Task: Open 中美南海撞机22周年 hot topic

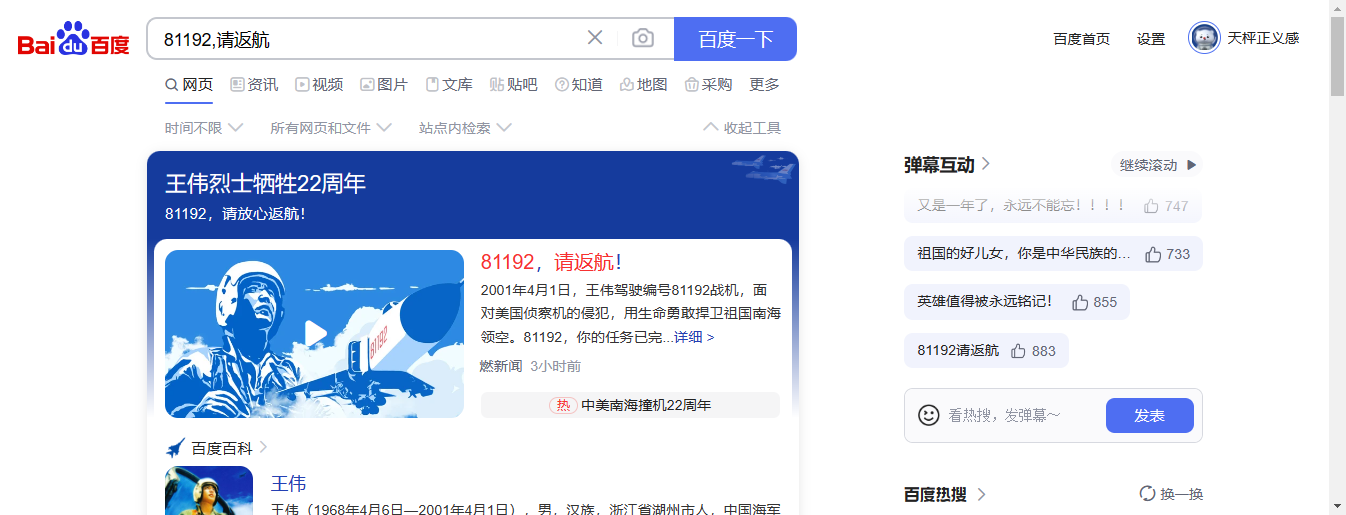Action: pos(646,405)
